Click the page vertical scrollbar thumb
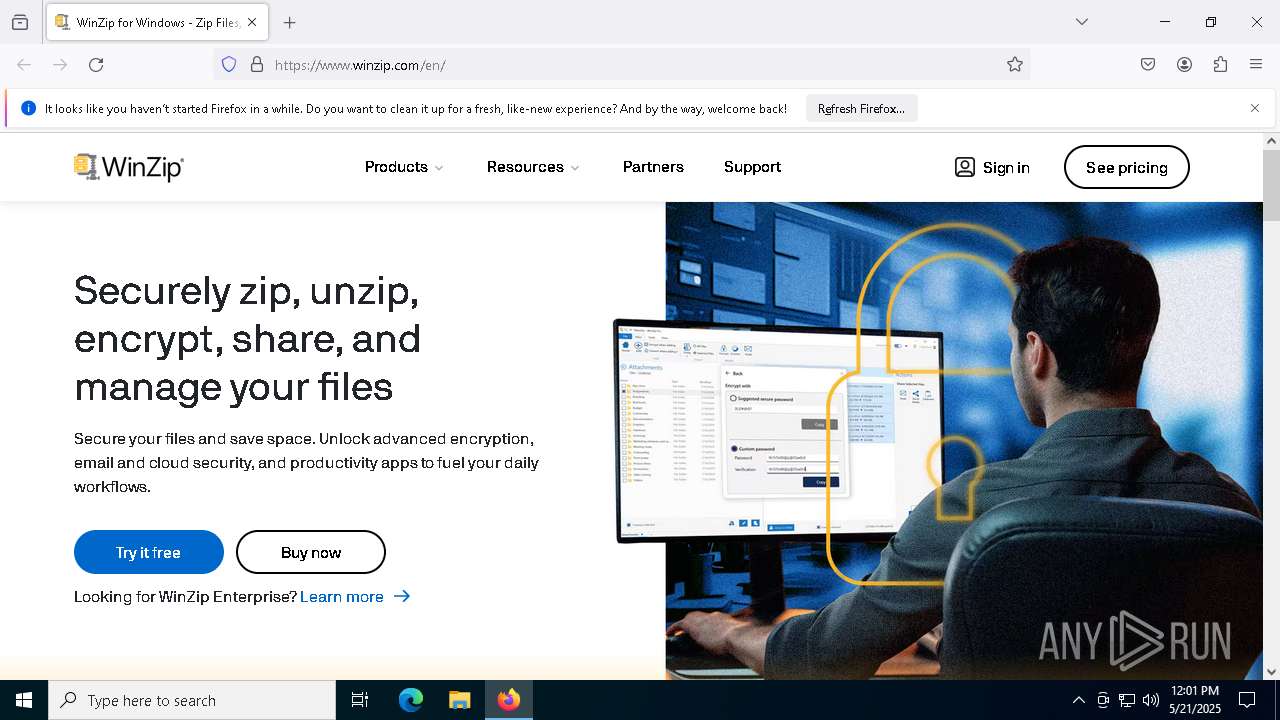The width and height of the screenshot is (1280, 720). tap(1271, 185)
